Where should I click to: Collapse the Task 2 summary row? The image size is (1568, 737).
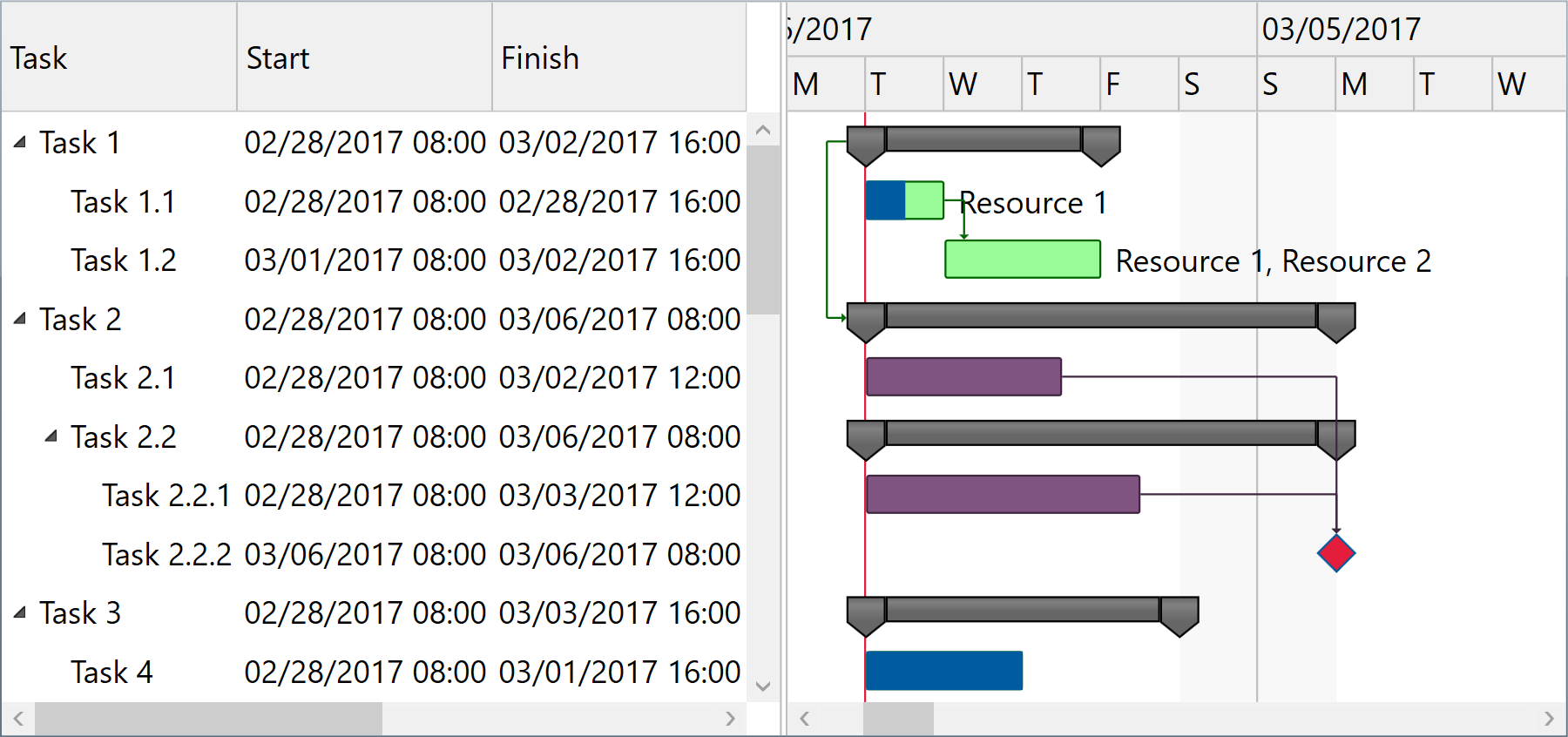tap(20, 319)
